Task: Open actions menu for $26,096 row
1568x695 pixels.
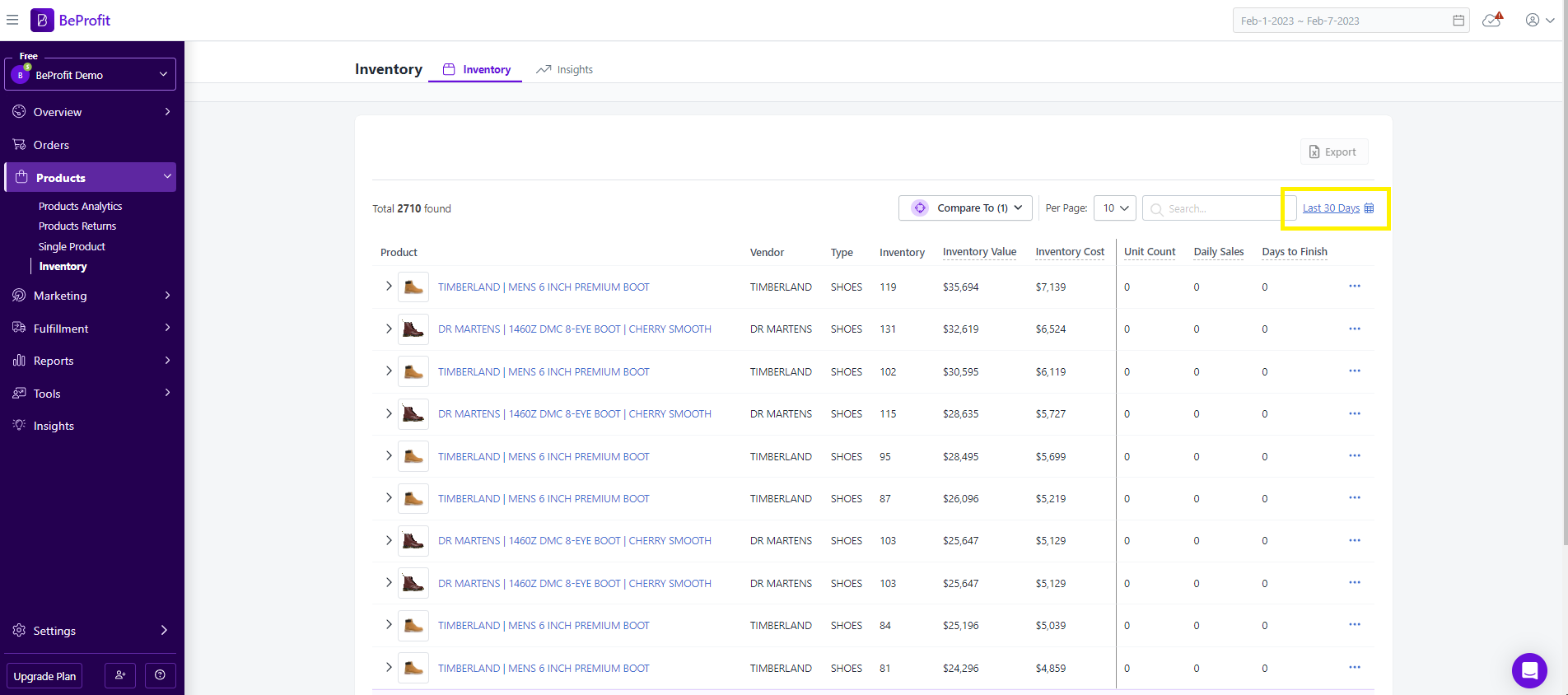Action: point(1355,497)
